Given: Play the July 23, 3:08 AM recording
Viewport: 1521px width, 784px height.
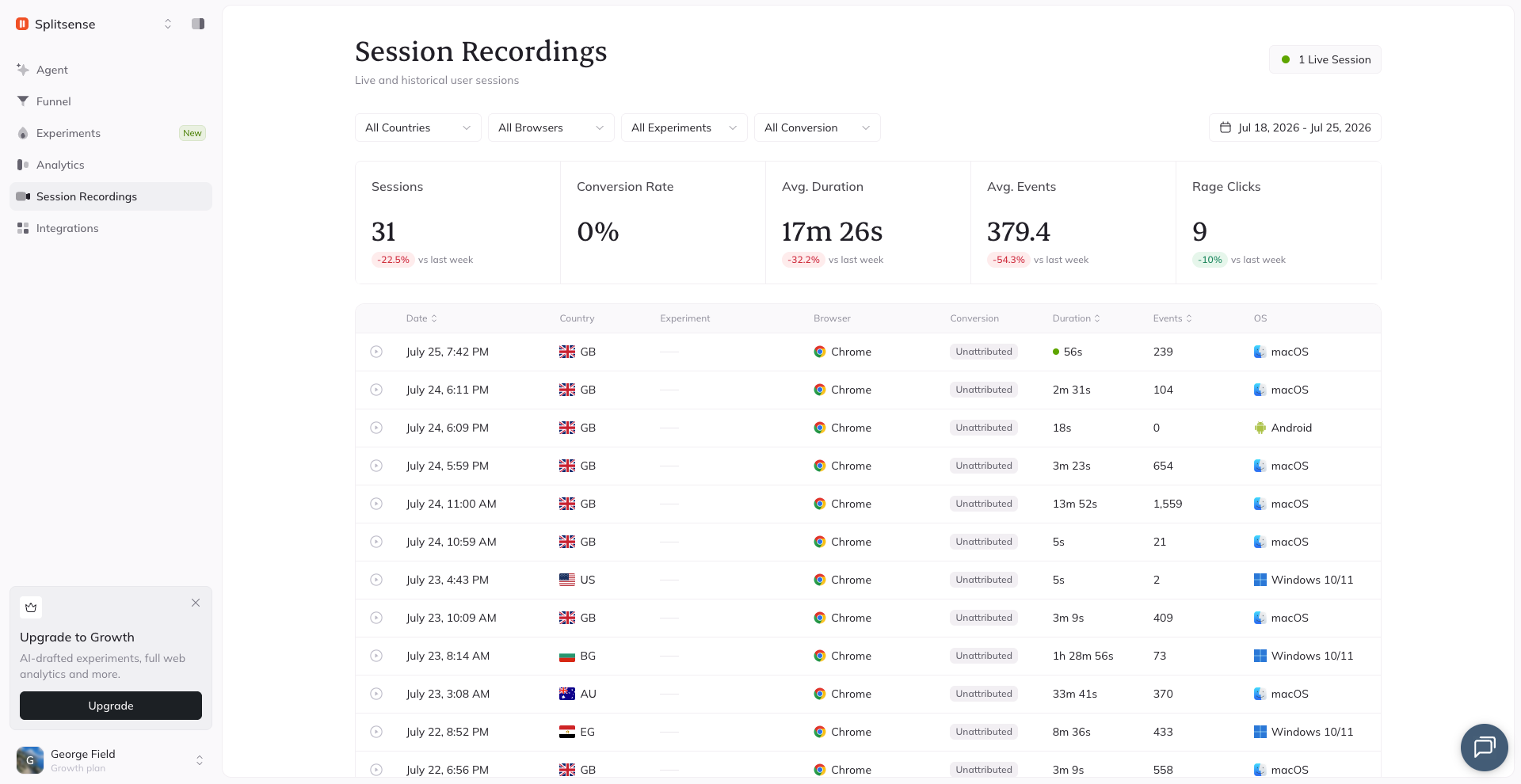Looking at the screenshot, I should [376, 694].
